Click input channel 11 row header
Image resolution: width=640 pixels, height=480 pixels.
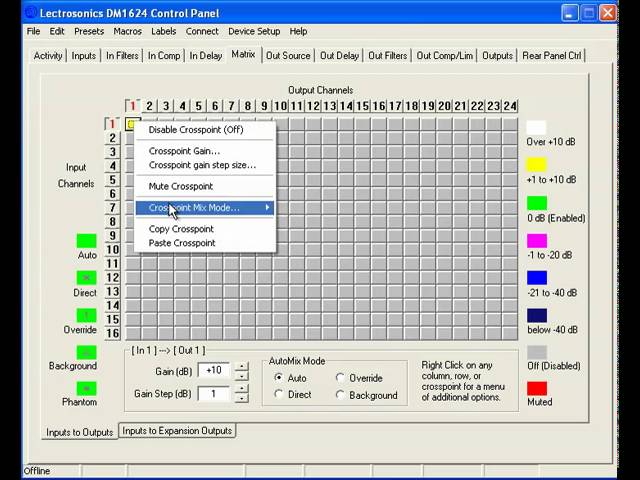click(x=112, y=264)
